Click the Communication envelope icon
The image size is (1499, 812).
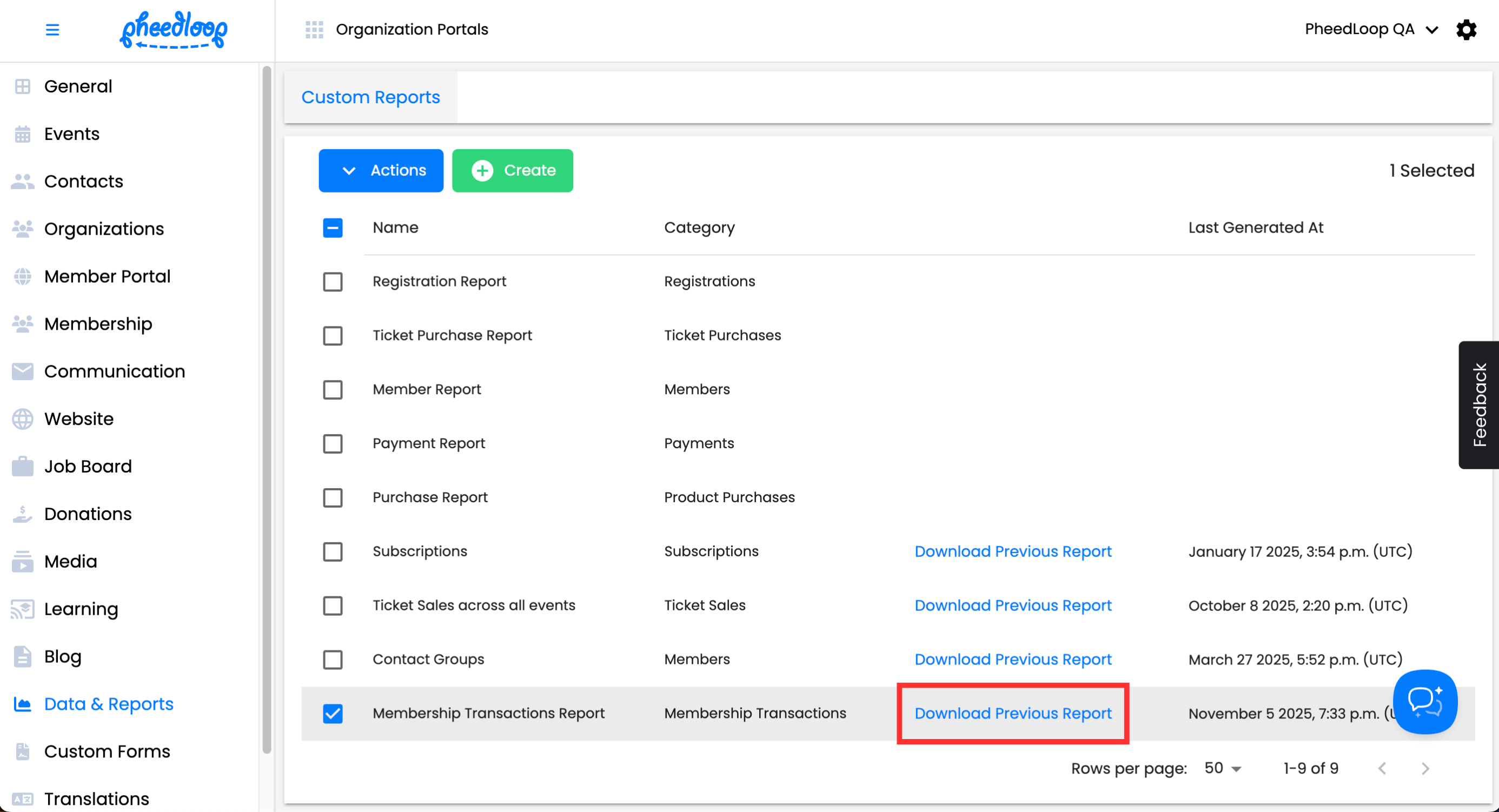(23, 371)
